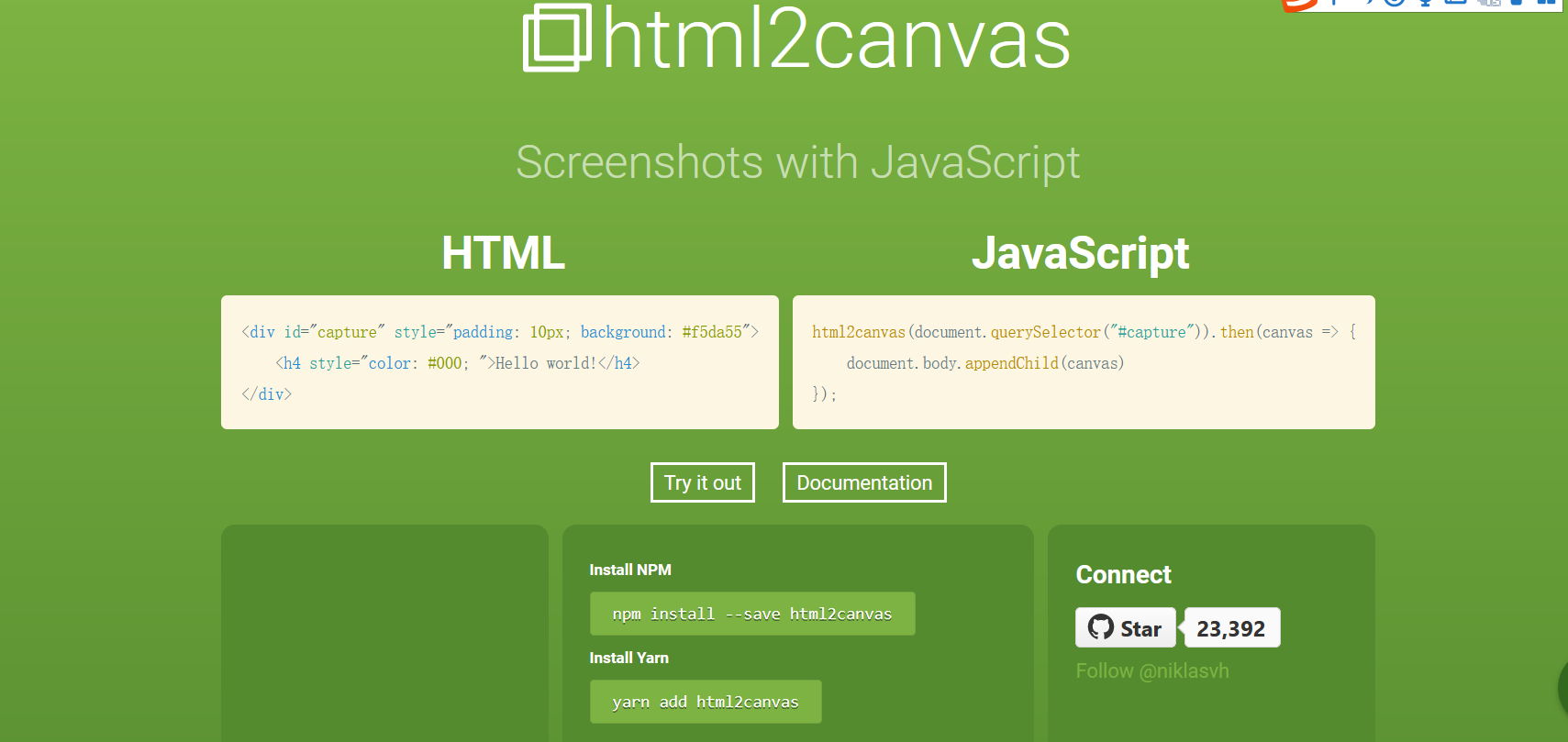Screen dimensions: 1568x742
Task: Click the closing </div> code line
Action: tap(266, 394)
